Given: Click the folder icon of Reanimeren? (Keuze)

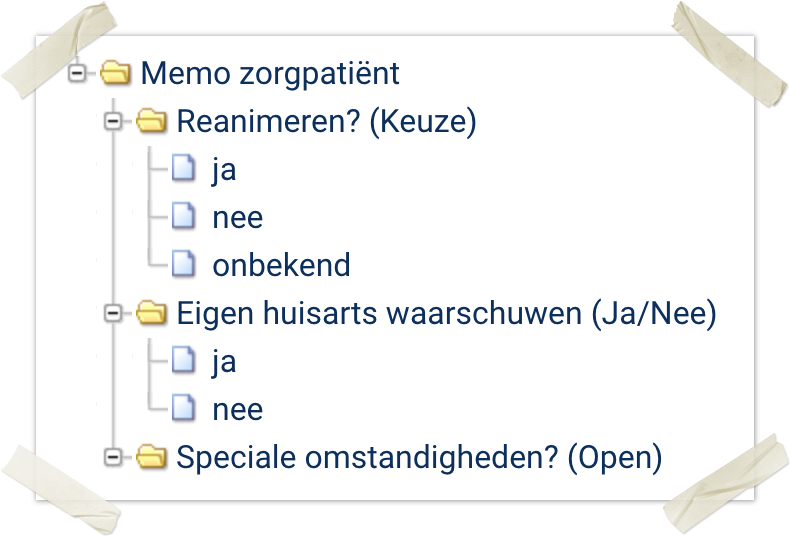Looking at the screenshot, I should click(x=151, y=122).
